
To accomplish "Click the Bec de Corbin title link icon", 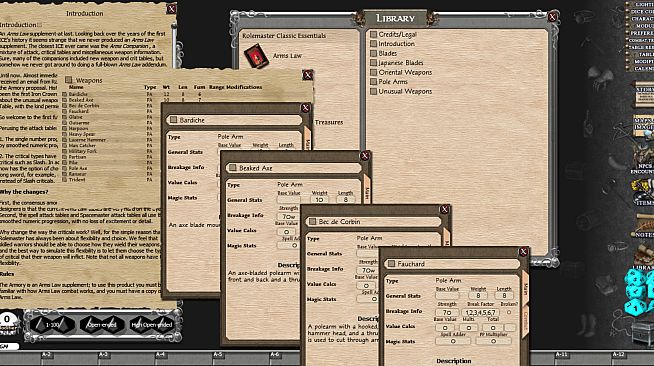I will click(312, 222).
